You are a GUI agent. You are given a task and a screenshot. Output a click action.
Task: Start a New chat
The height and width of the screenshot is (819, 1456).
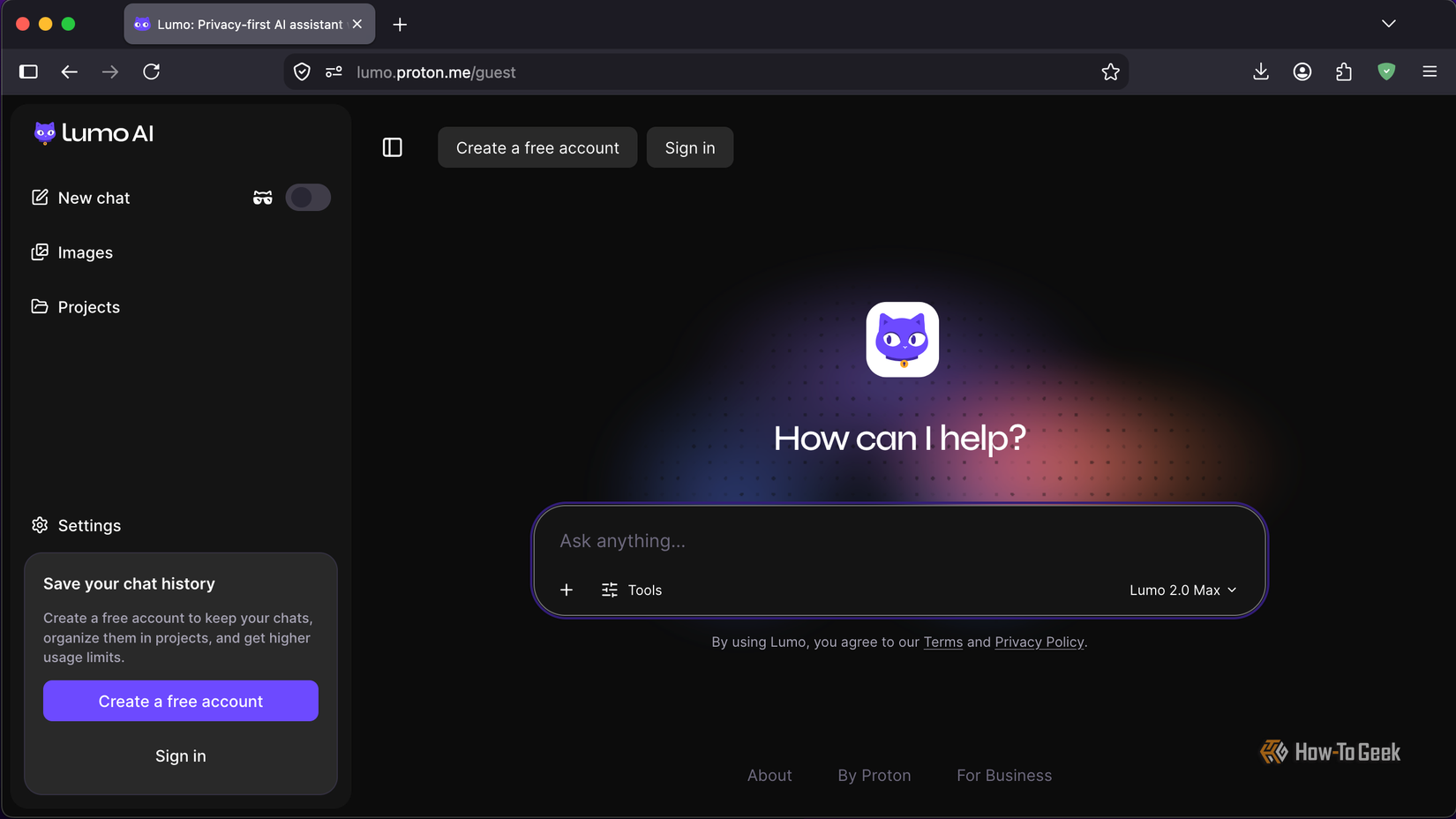tap(81, 198)
